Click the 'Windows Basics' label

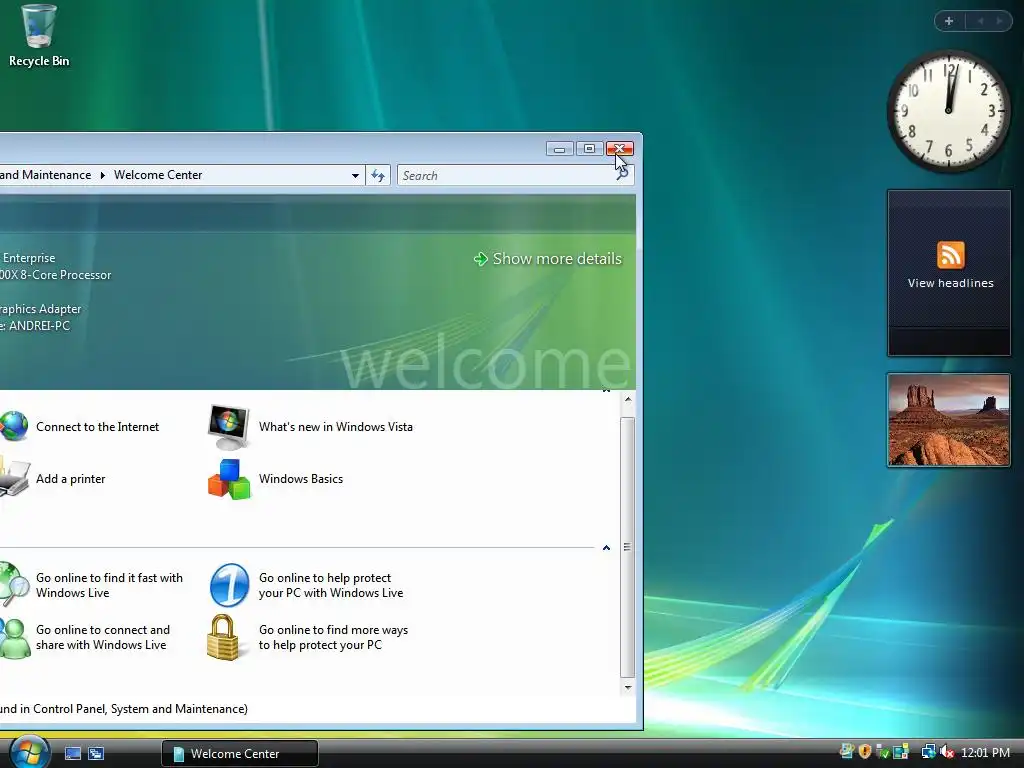pyautogui.click(x=300, y=479)
